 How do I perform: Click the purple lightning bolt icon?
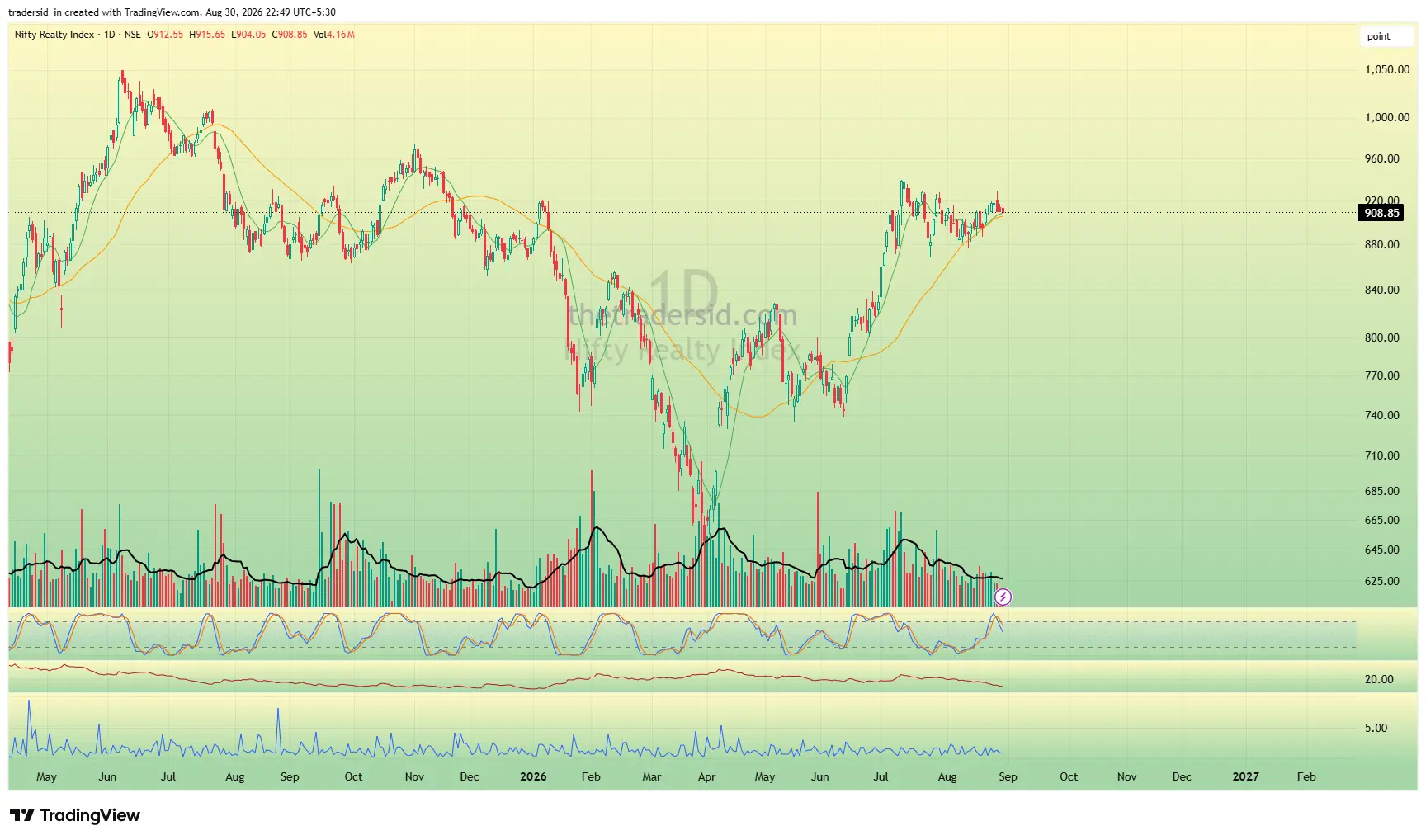[1003, 597]
